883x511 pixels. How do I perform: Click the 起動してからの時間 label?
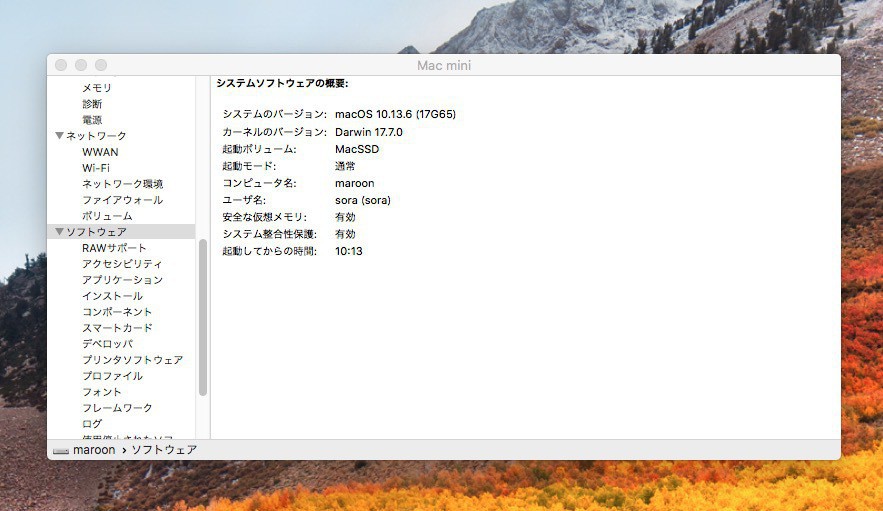[270, 251]
